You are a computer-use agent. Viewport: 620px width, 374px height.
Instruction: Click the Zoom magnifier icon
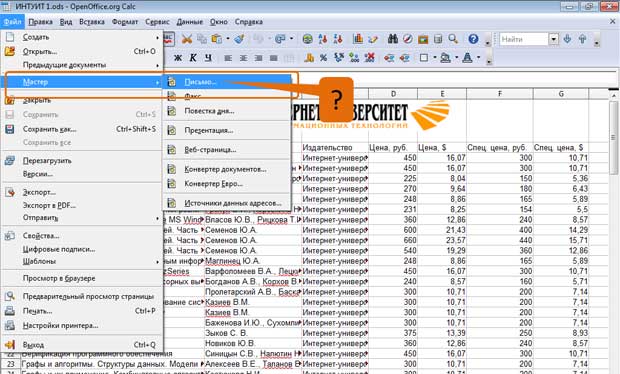[453, 39]
